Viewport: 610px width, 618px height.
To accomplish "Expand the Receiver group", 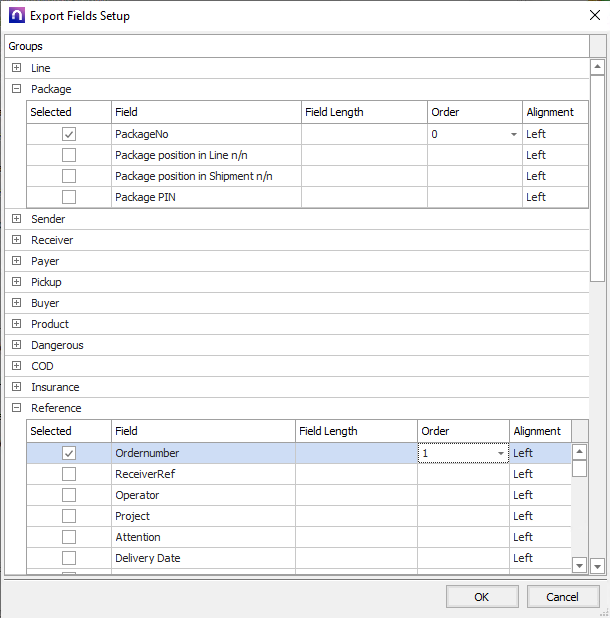I will (x=16, y=240).
